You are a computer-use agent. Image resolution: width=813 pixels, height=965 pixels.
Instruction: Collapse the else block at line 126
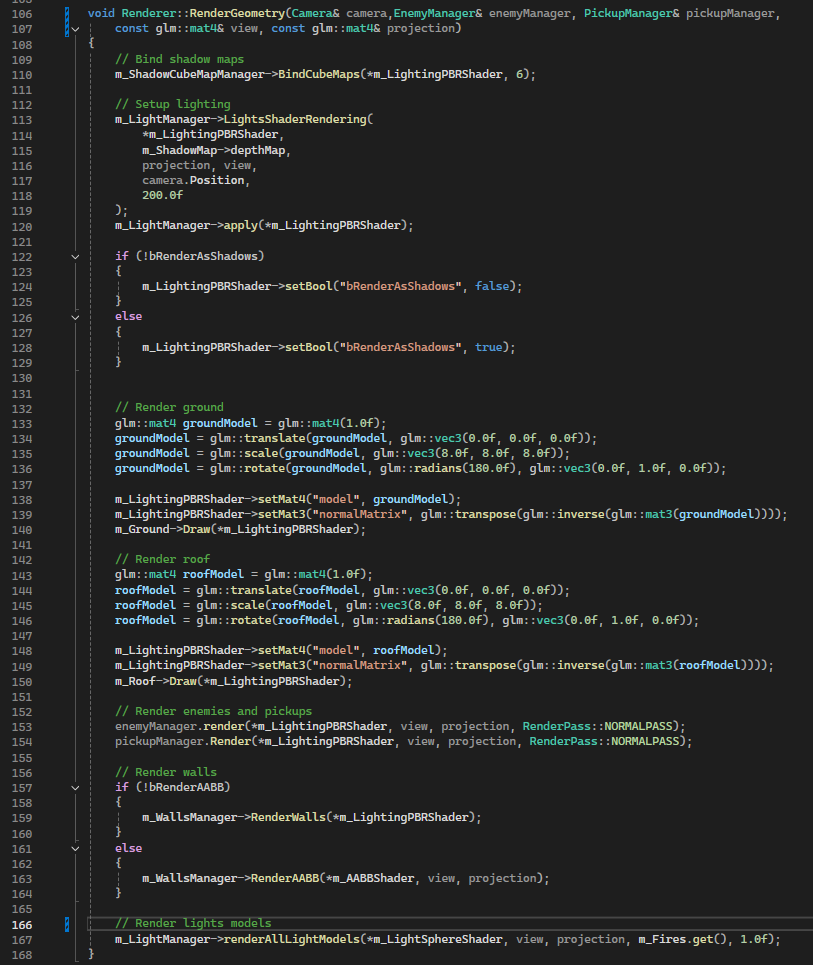77,316
